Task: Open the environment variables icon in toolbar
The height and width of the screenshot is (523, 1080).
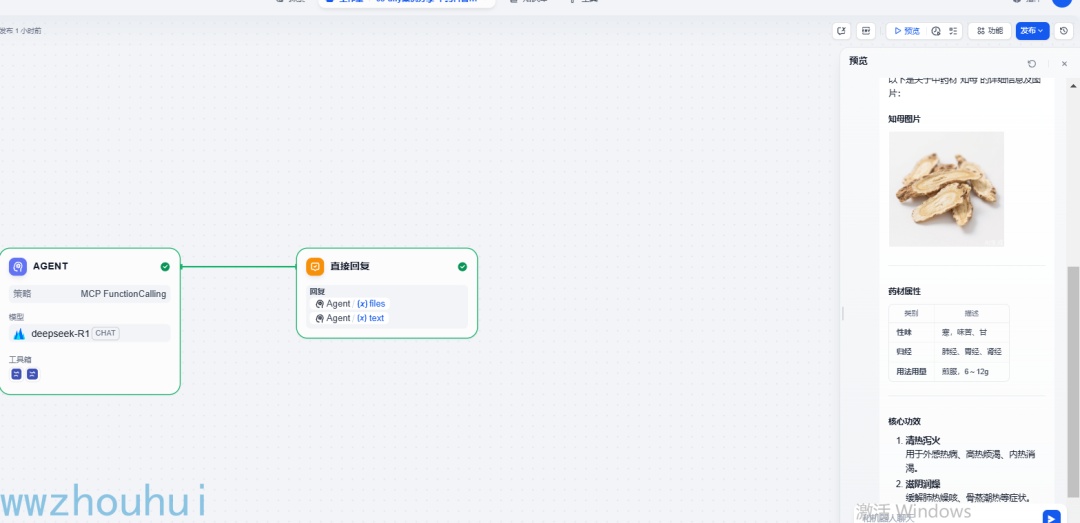Action: click(866, 31)
